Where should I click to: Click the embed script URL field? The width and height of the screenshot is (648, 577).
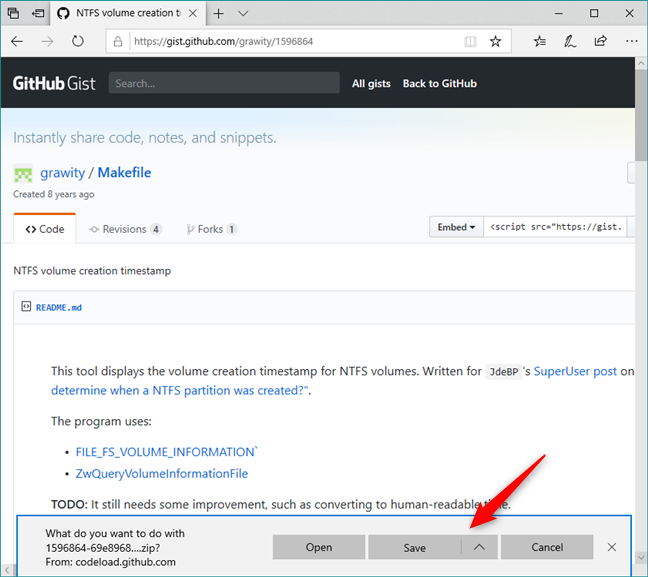555,227
